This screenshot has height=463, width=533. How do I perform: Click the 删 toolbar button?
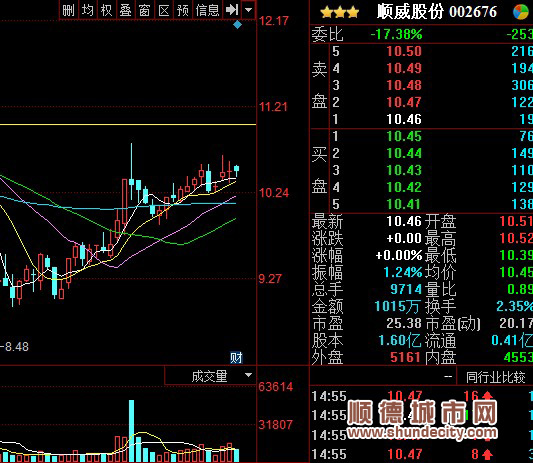pyautogui.click(x=68, y=10)
